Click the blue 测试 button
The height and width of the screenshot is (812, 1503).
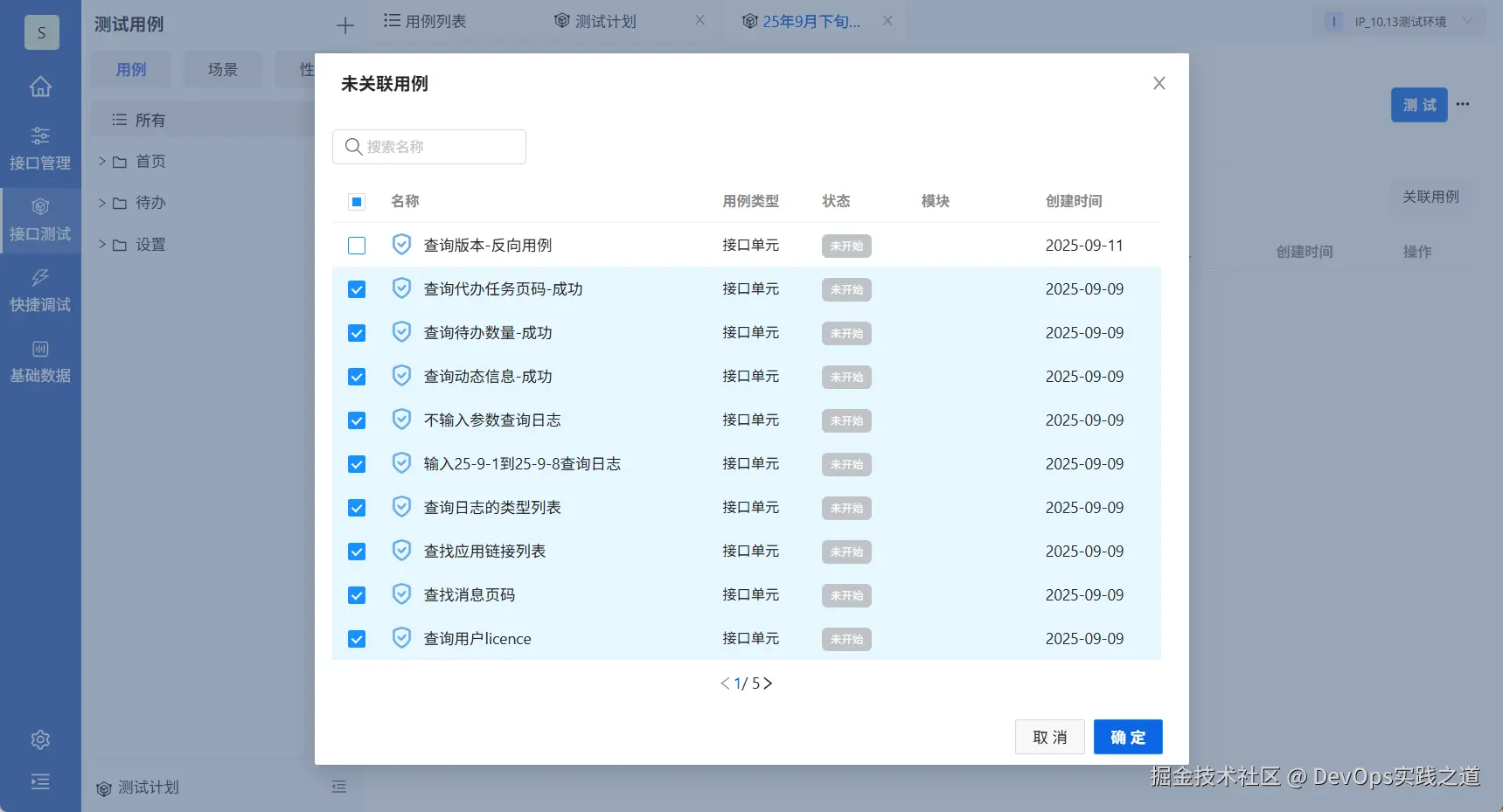[x=1419, y=105]
